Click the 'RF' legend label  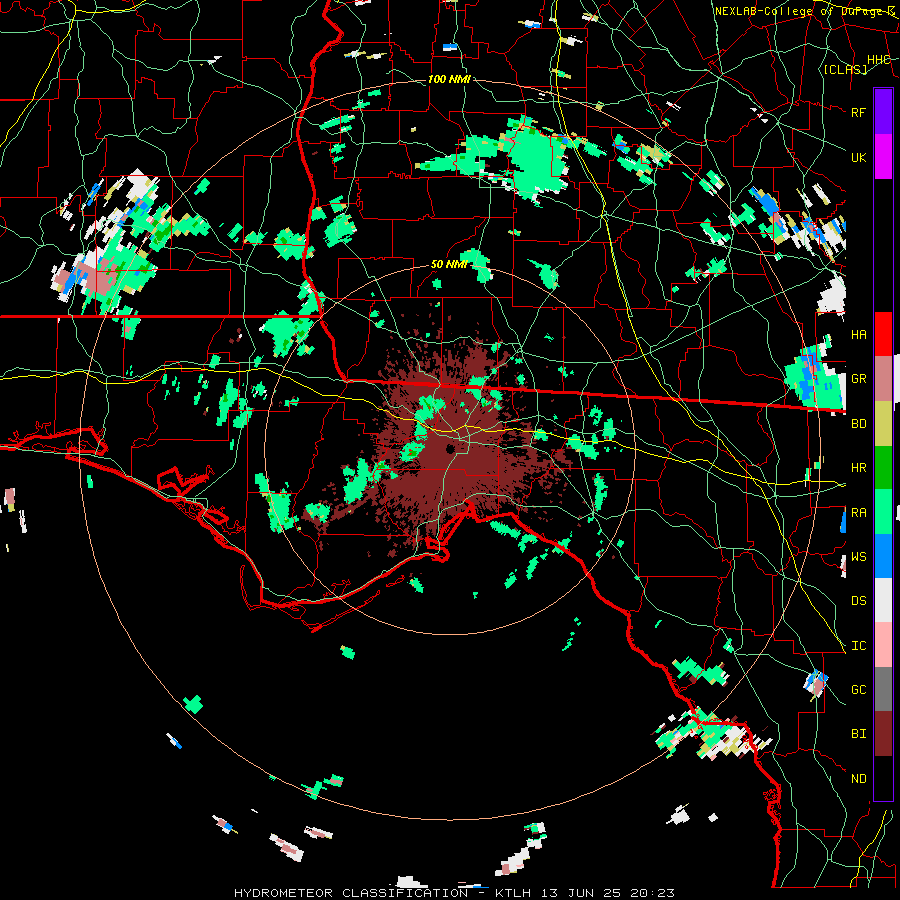[858, 112]
